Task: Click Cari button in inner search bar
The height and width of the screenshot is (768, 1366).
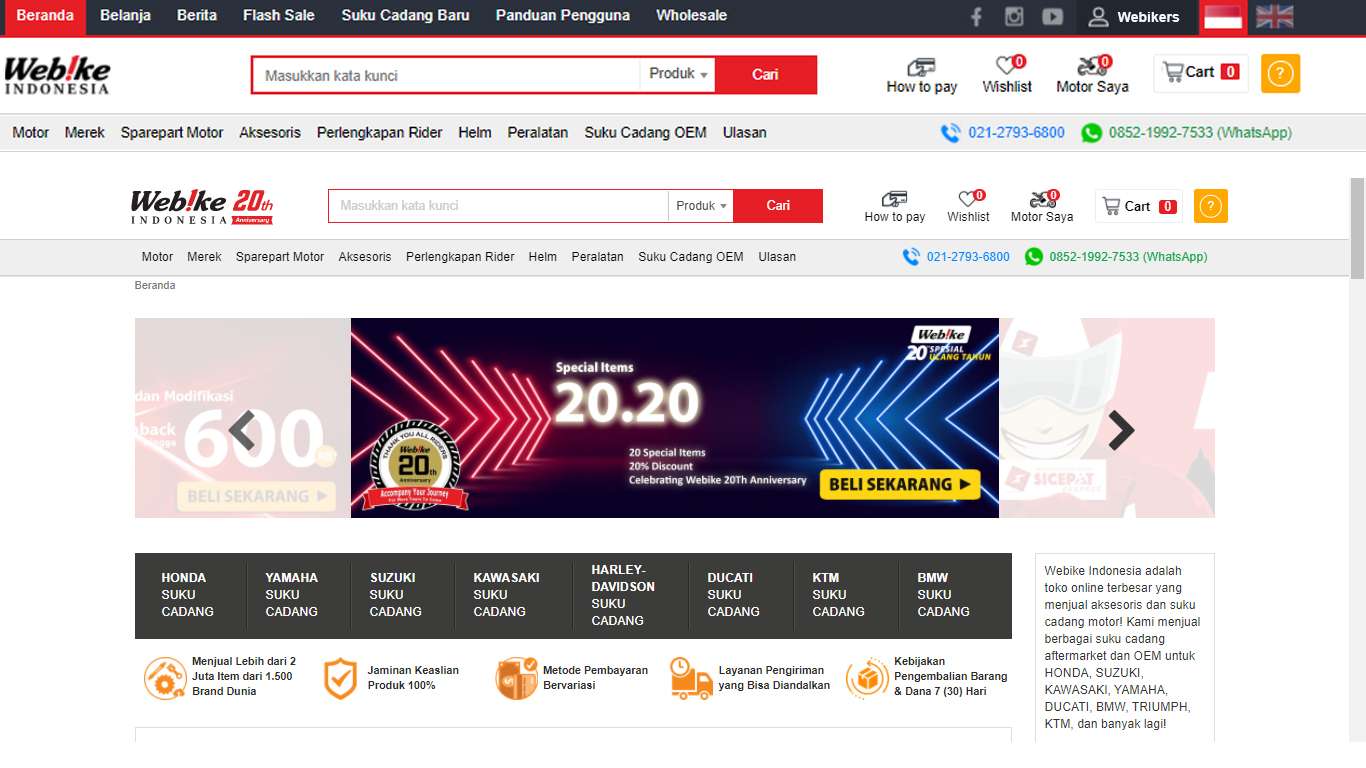Action: pyautogui.click(x=778, y=206)
